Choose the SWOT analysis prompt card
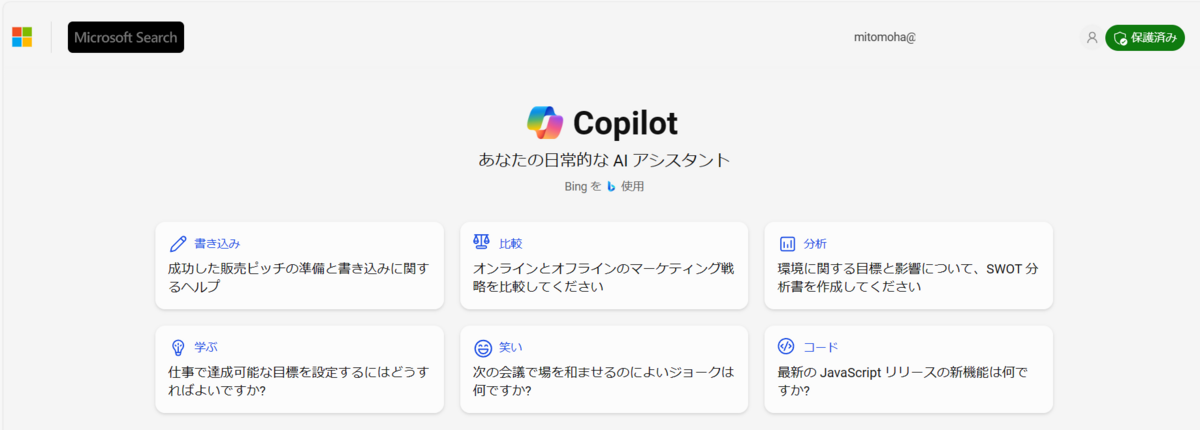The image size is (1200, 430). pyautogui.click(x=908, y=265)
